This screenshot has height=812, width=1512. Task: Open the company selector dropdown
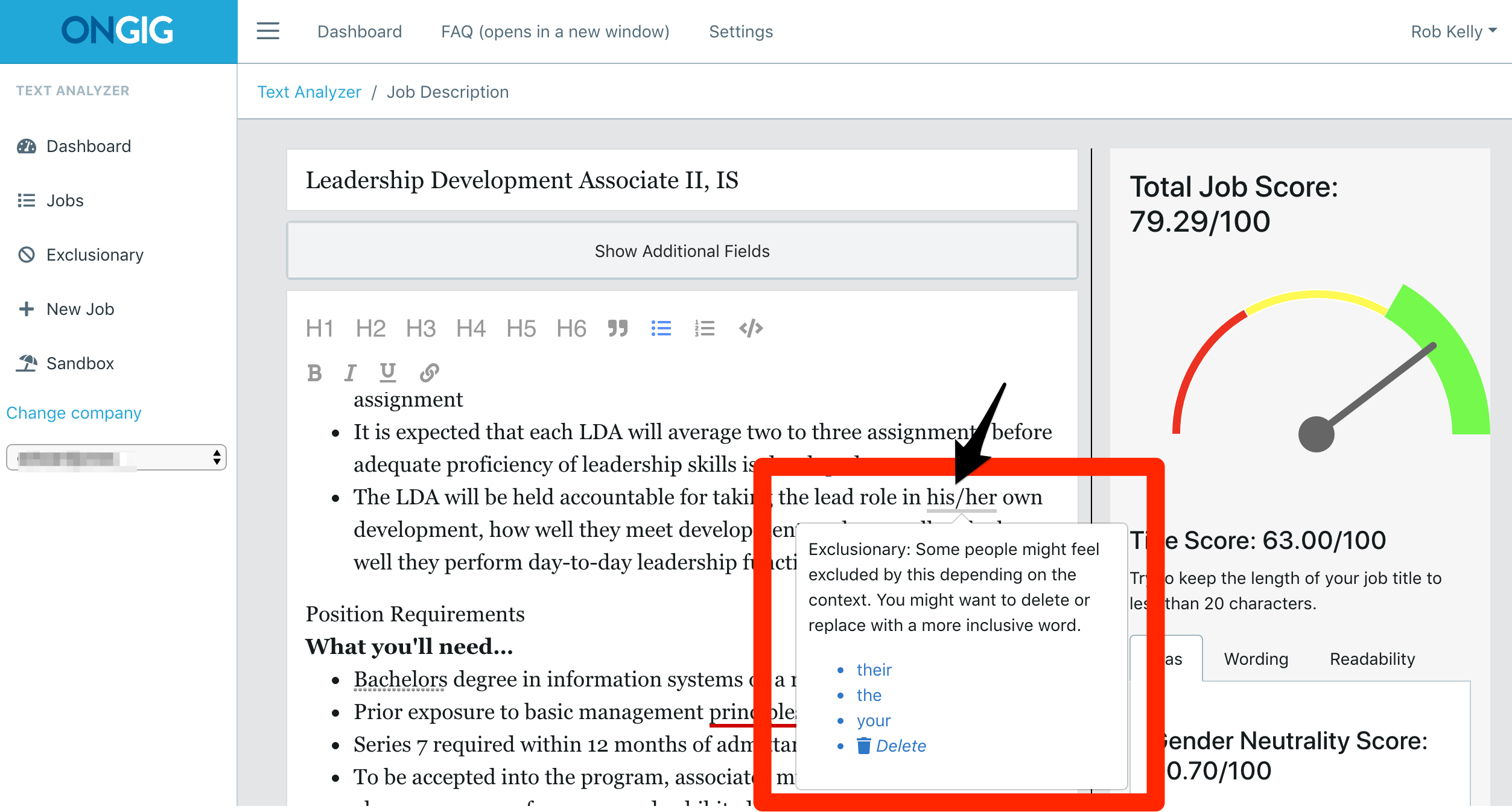pyautogui.click(x=116, y=457)
